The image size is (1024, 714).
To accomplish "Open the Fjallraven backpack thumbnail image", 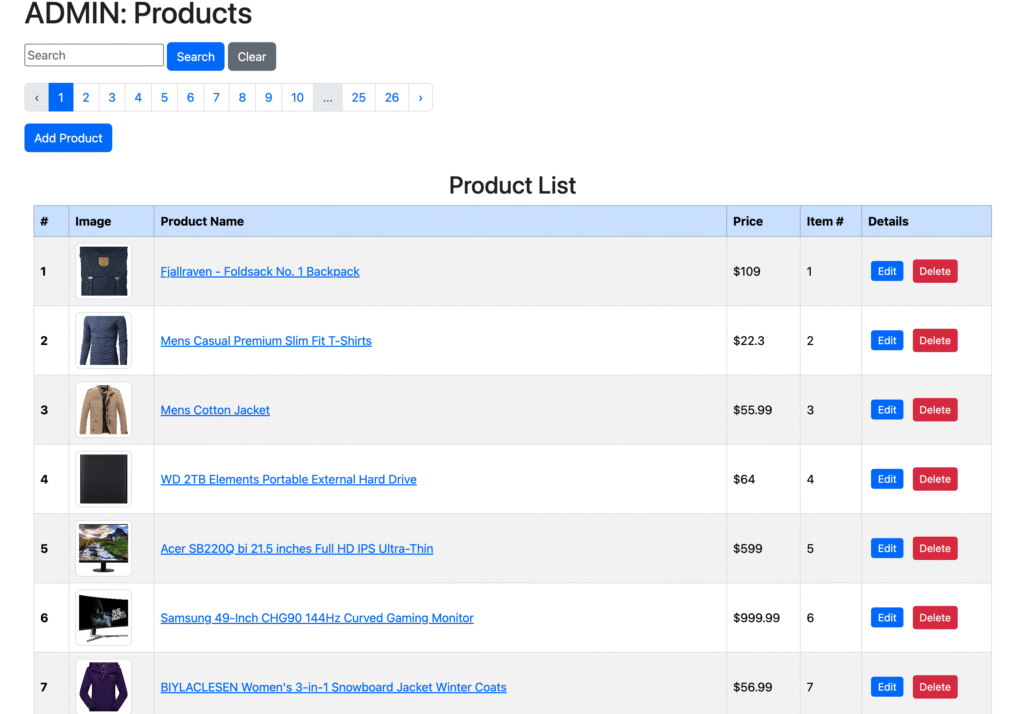I will pos(103,271).
